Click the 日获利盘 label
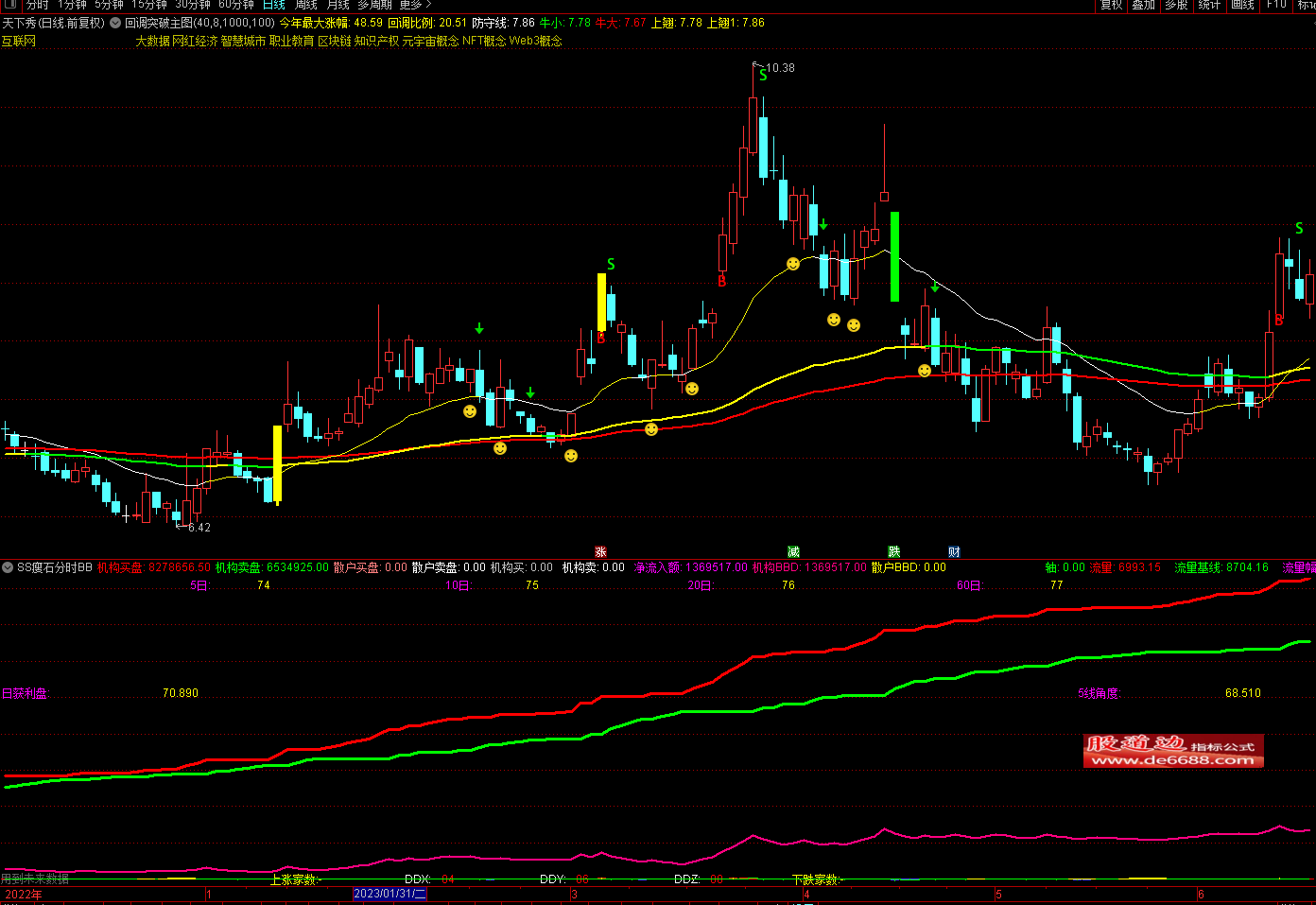Screen dimensions: 1316x905 [x=25, y=693]
